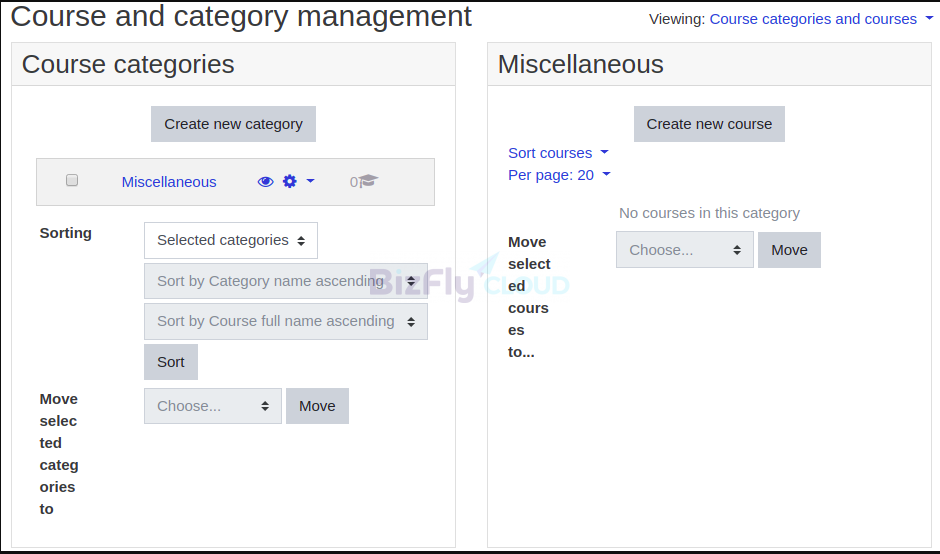
Task: Toggle the Miscellaneous category visibility eye icon
Action: point(266,182)
